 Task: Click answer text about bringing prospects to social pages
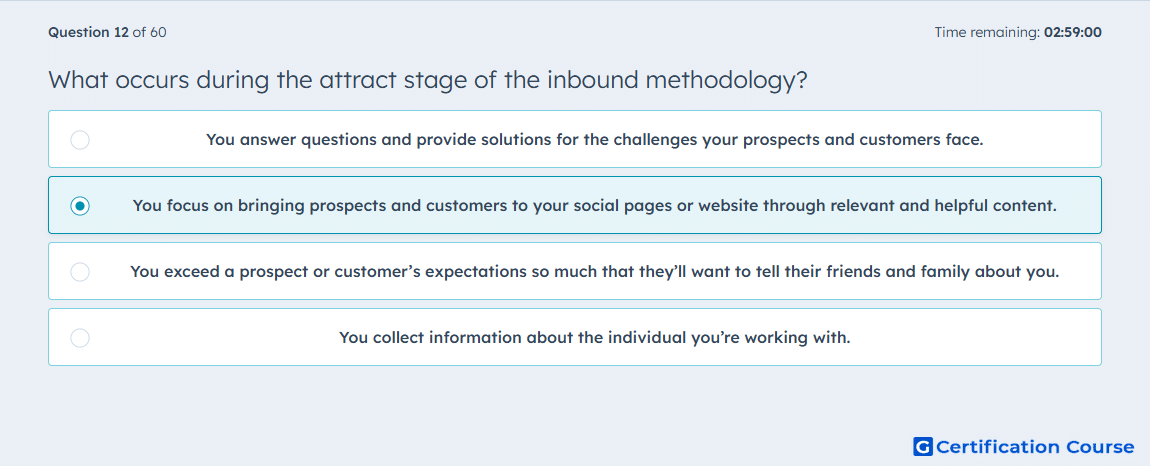595,206
